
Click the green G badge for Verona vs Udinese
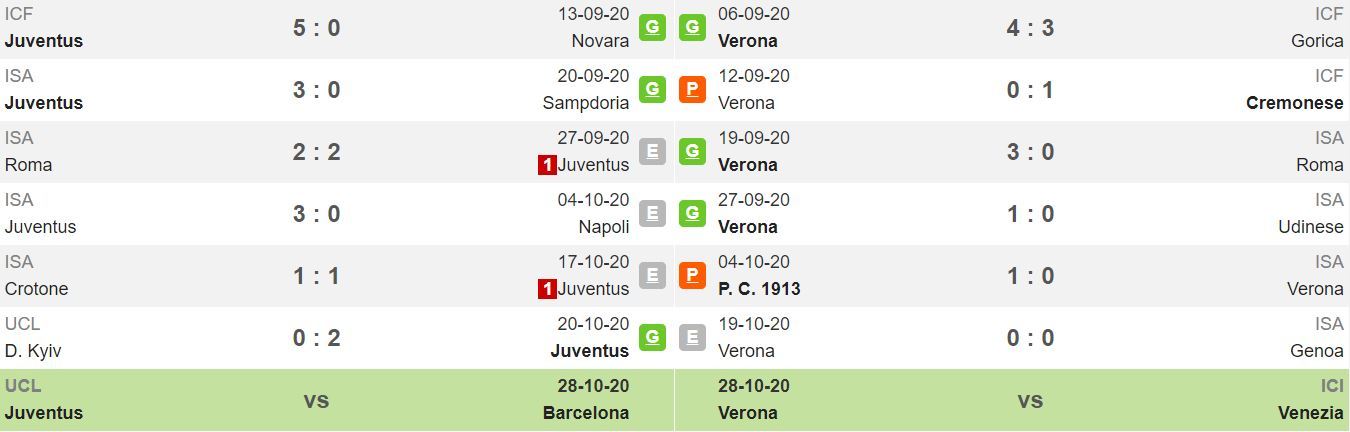pyautogui.click(x=692, y=213)
